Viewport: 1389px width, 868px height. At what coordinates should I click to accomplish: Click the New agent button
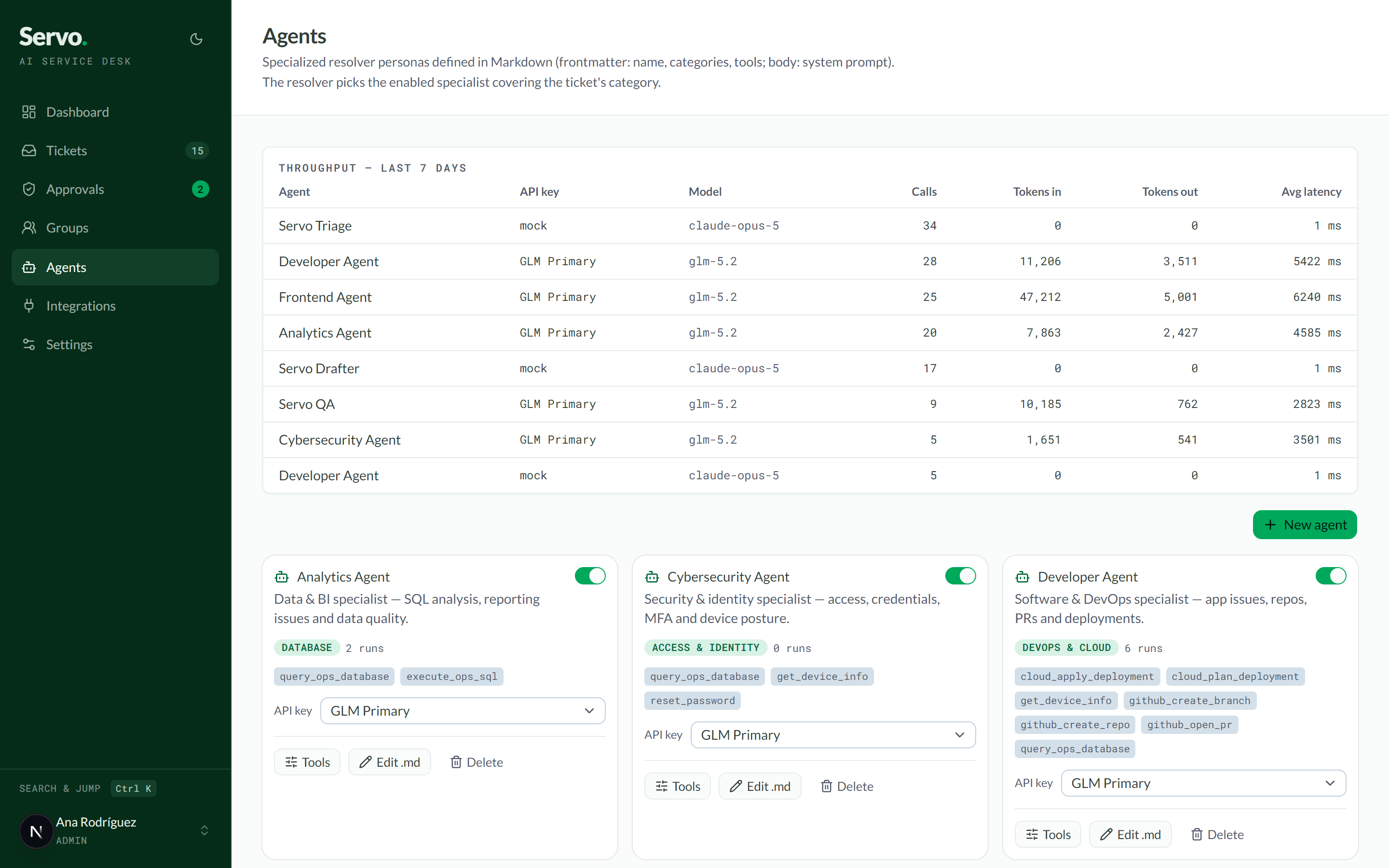pos(1305,525)
